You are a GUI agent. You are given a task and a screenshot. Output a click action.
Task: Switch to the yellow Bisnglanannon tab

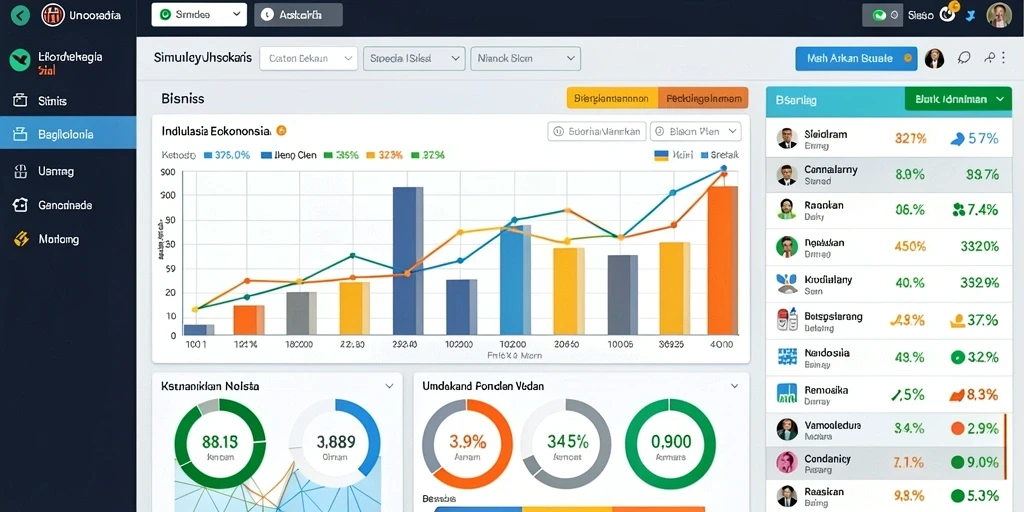(x=612, y=99)
